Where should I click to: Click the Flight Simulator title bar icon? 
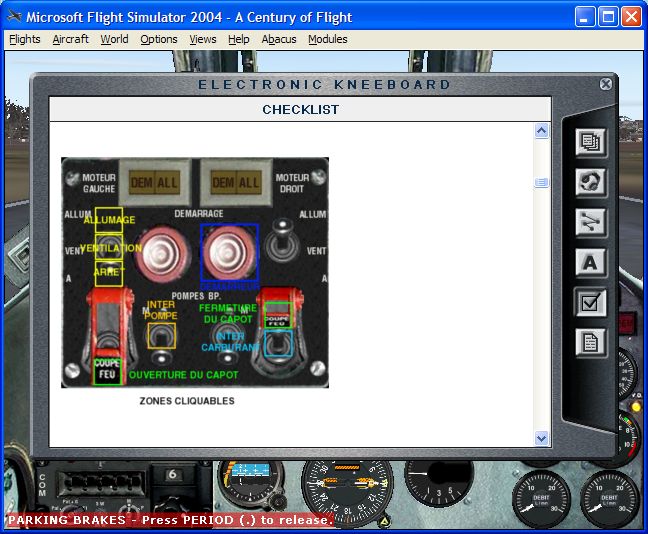pos(14,17)
